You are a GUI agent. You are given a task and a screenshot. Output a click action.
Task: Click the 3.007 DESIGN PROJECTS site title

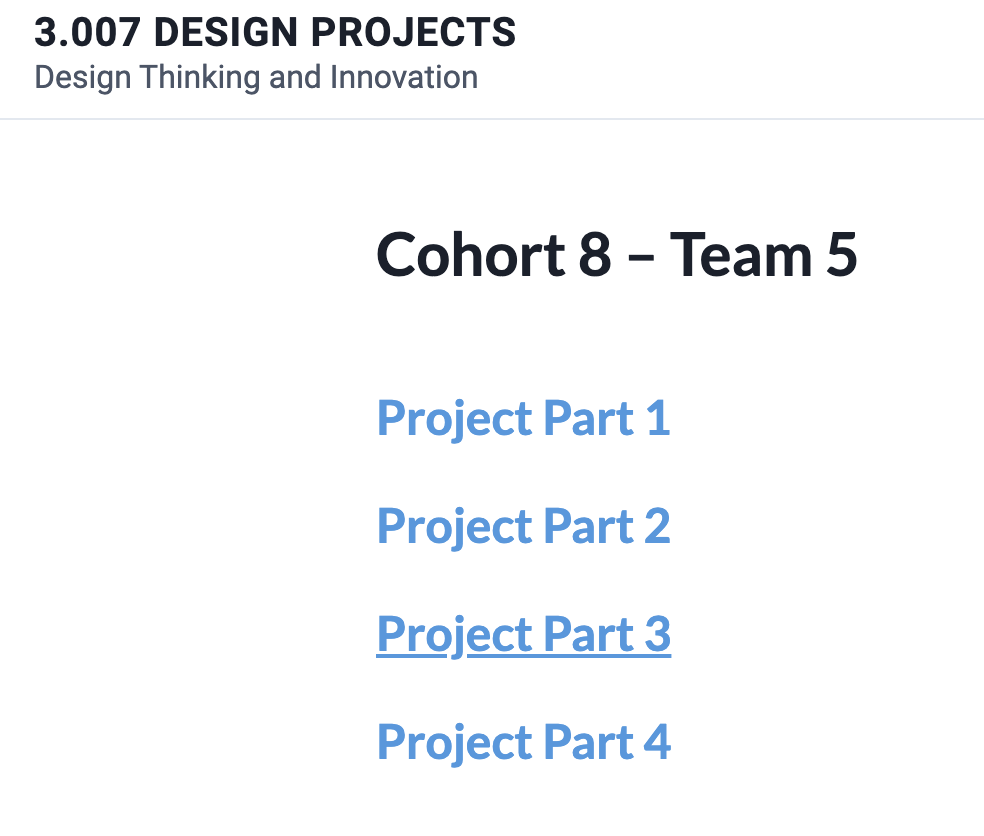click(275, 32)
